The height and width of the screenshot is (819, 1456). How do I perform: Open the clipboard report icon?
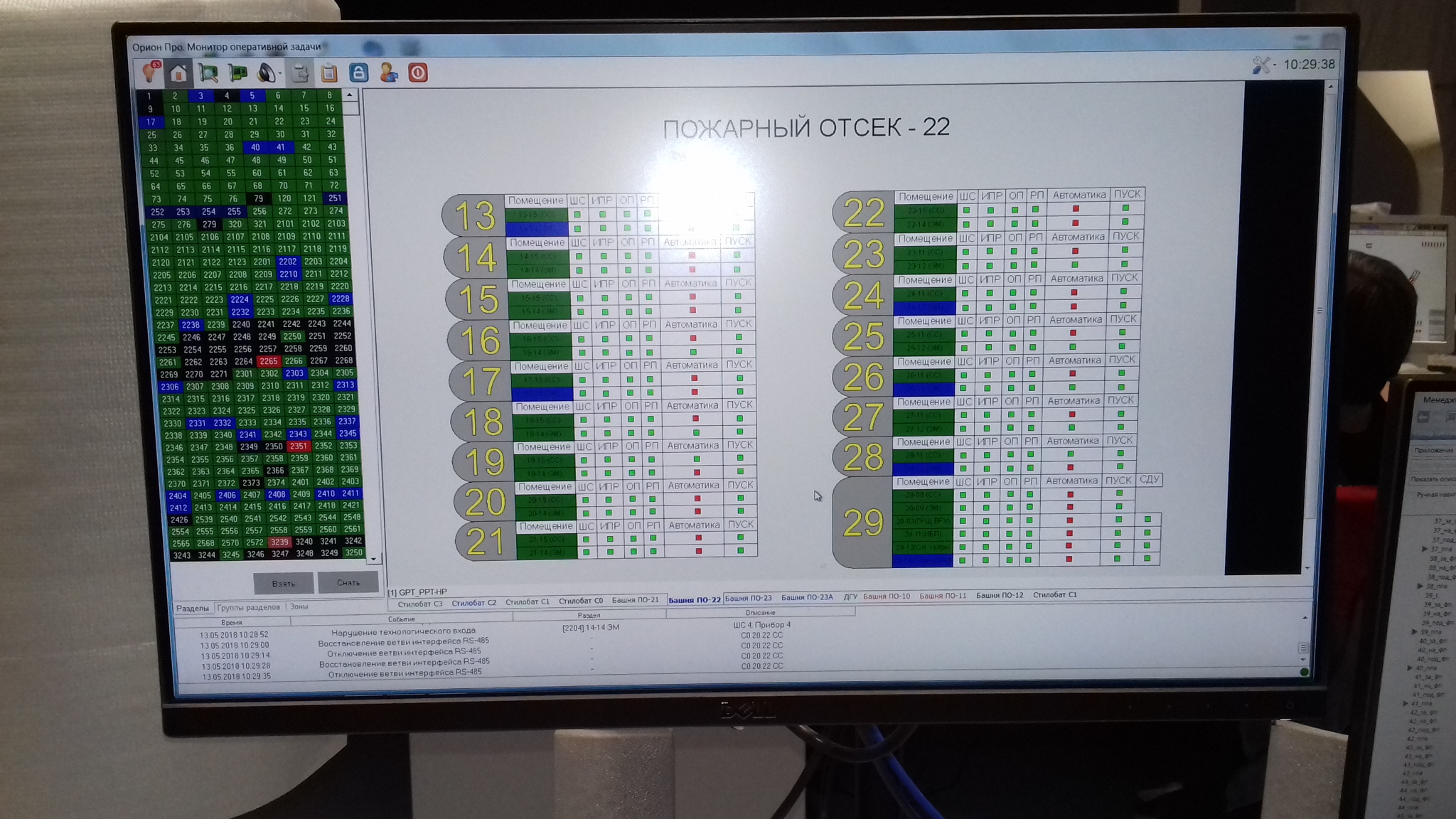(328, 73)
